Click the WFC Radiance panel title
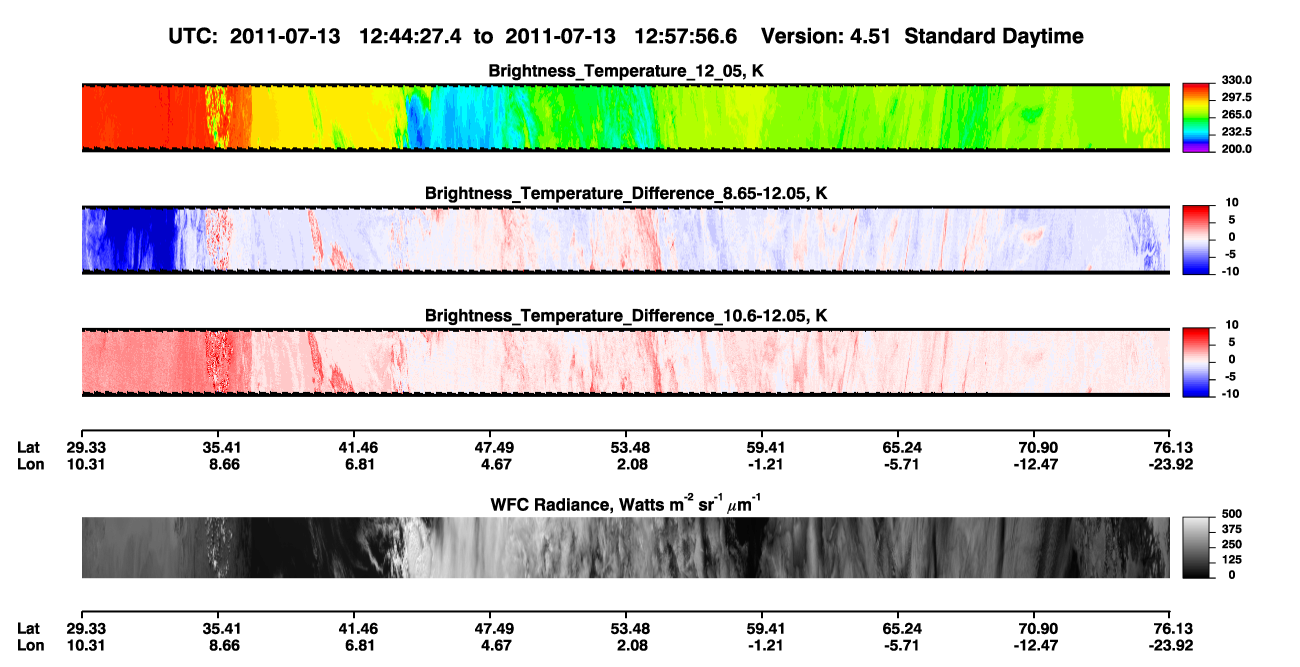Viewport: 1300px width, 667px height. (626, 503)
